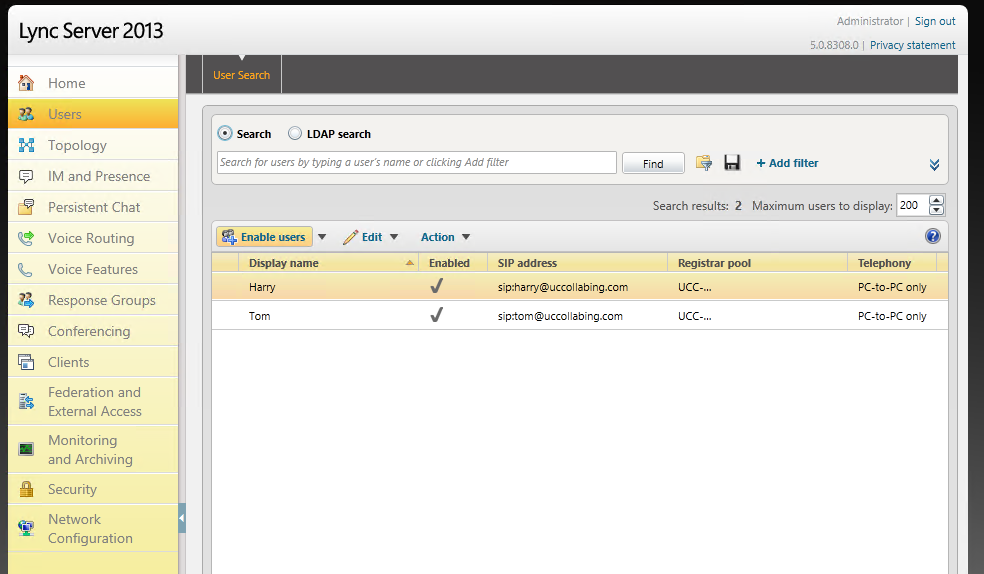Click the SIP address column header

click(x=577, y=263)
